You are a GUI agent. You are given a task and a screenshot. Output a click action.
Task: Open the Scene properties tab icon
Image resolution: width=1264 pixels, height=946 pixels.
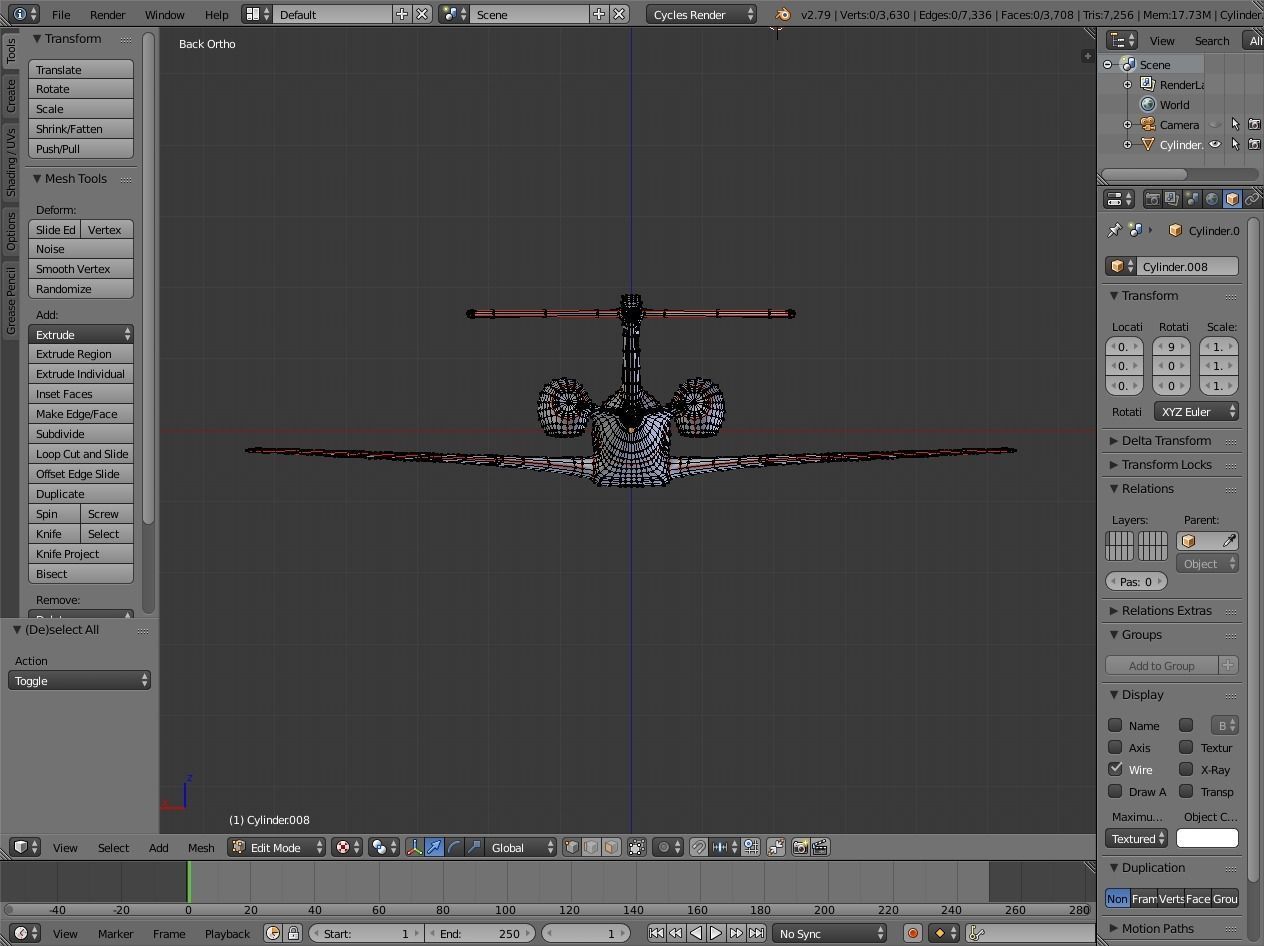point(1192,199)
